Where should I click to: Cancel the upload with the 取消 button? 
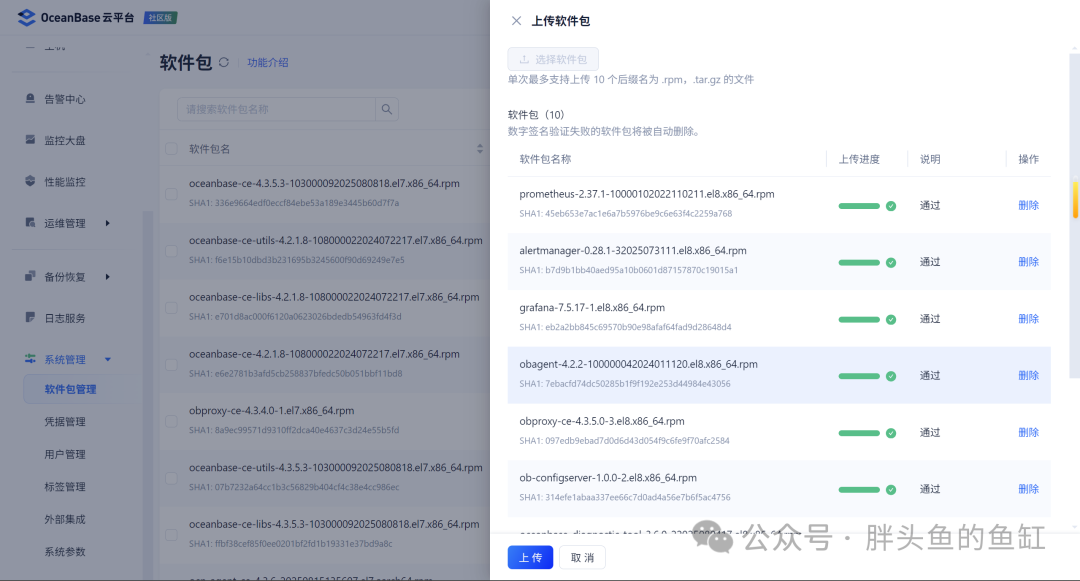click(x=582, y=558)
